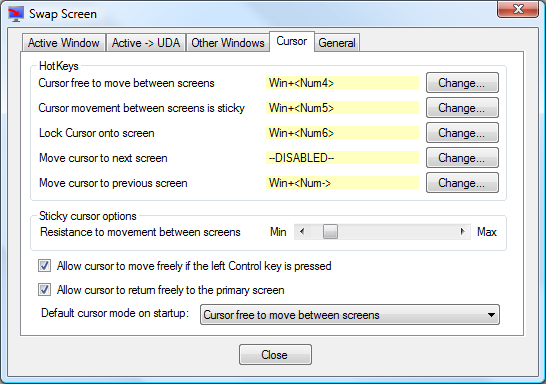Open the default cursor mode dropdown
Image resolution: width=546 pixels, height=384 pixels.
(350, 315)
